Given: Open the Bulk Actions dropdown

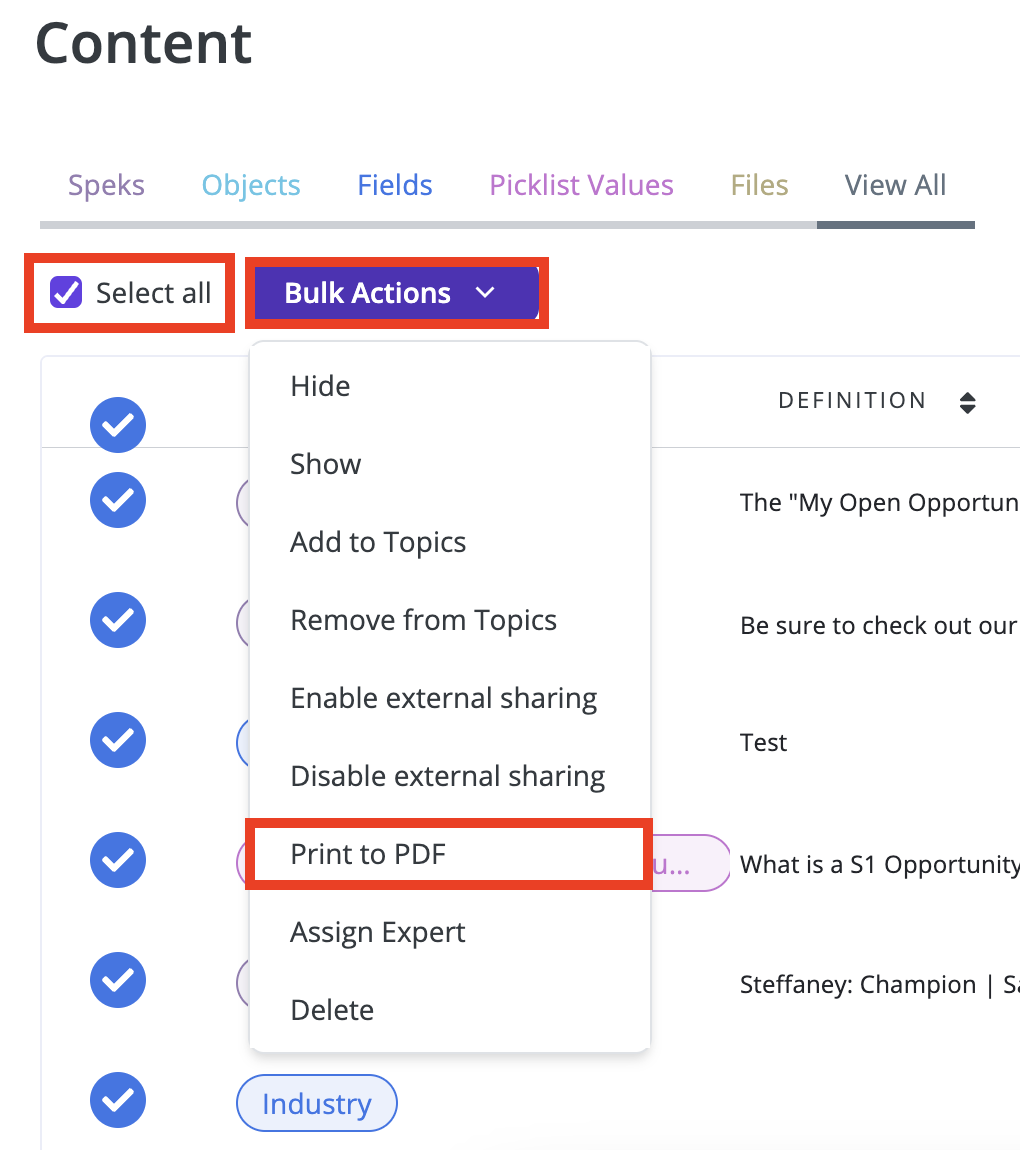Looking at the screenshot, I should tap(397, 293).
